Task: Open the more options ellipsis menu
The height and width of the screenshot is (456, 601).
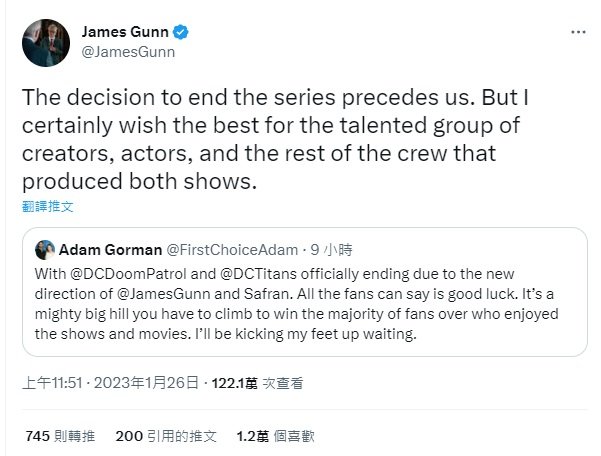Action: (577, 33)
